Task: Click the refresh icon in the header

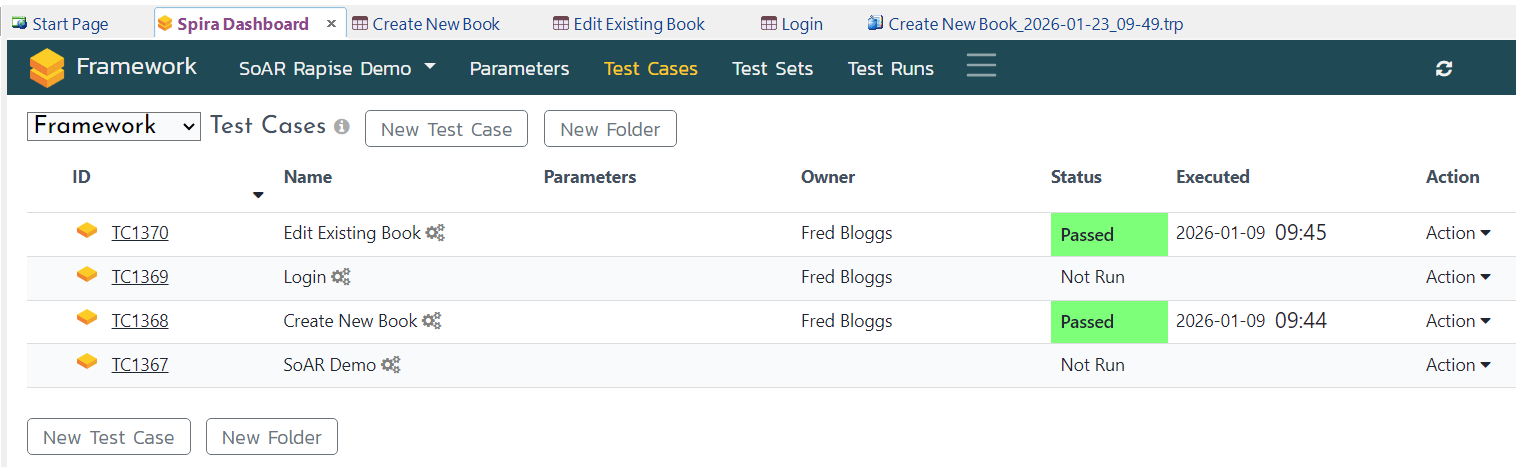Action: (1443, 69)
